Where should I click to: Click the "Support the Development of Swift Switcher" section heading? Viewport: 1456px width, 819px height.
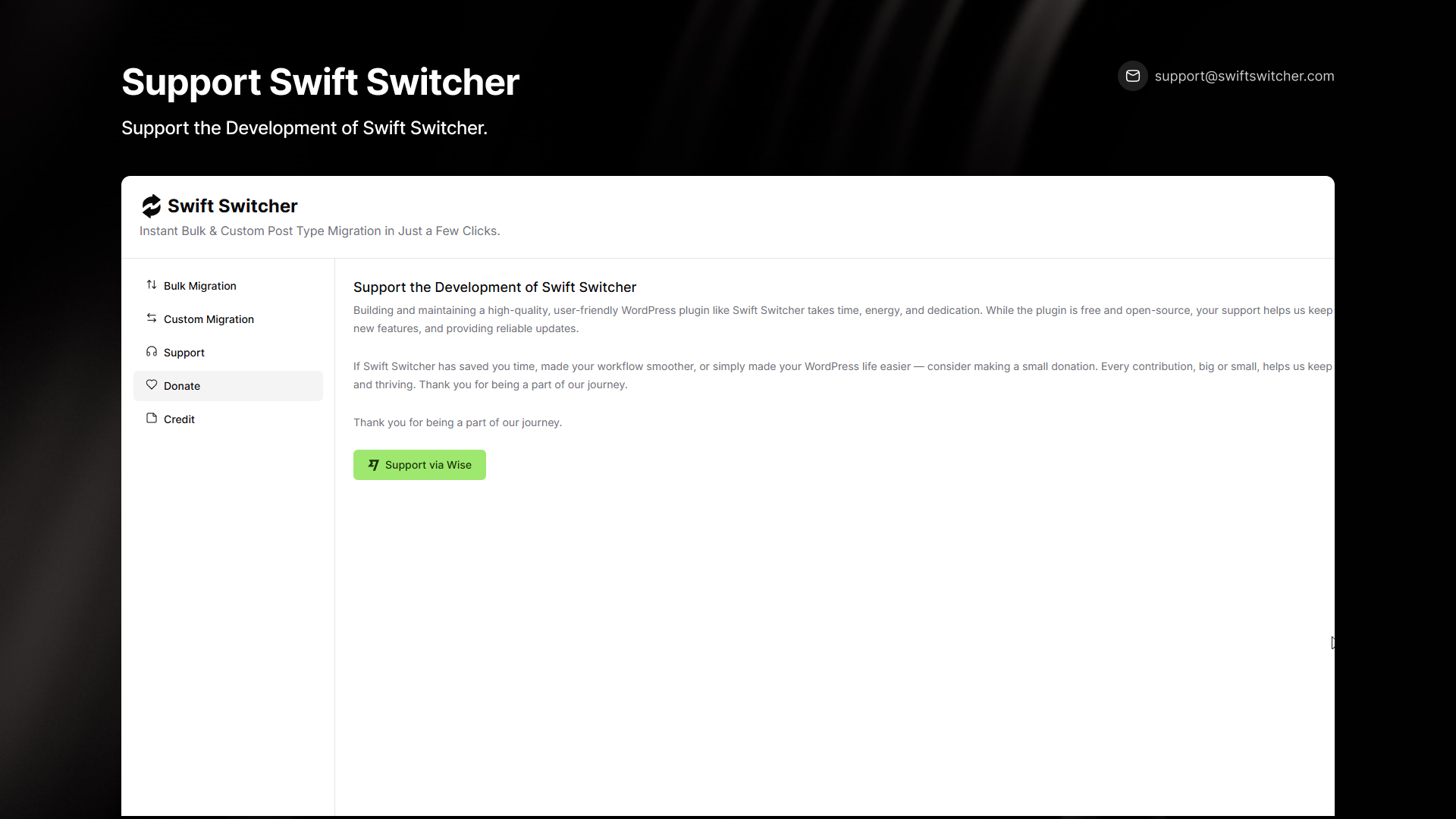494,287
